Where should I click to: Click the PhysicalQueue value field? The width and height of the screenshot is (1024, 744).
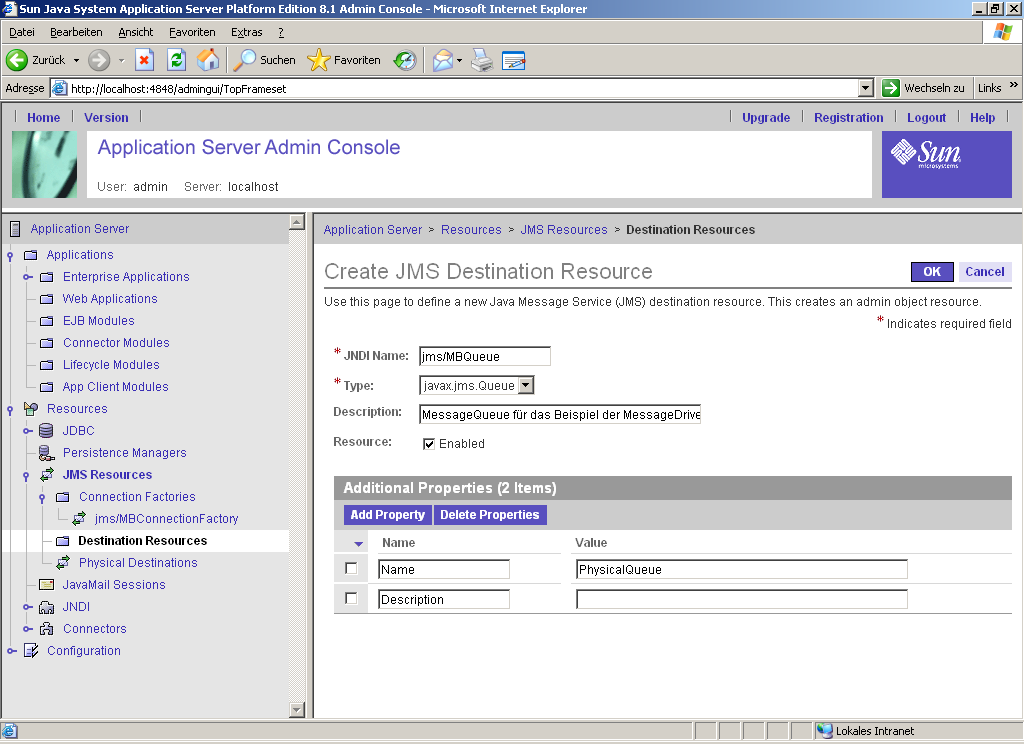(742, 569)
